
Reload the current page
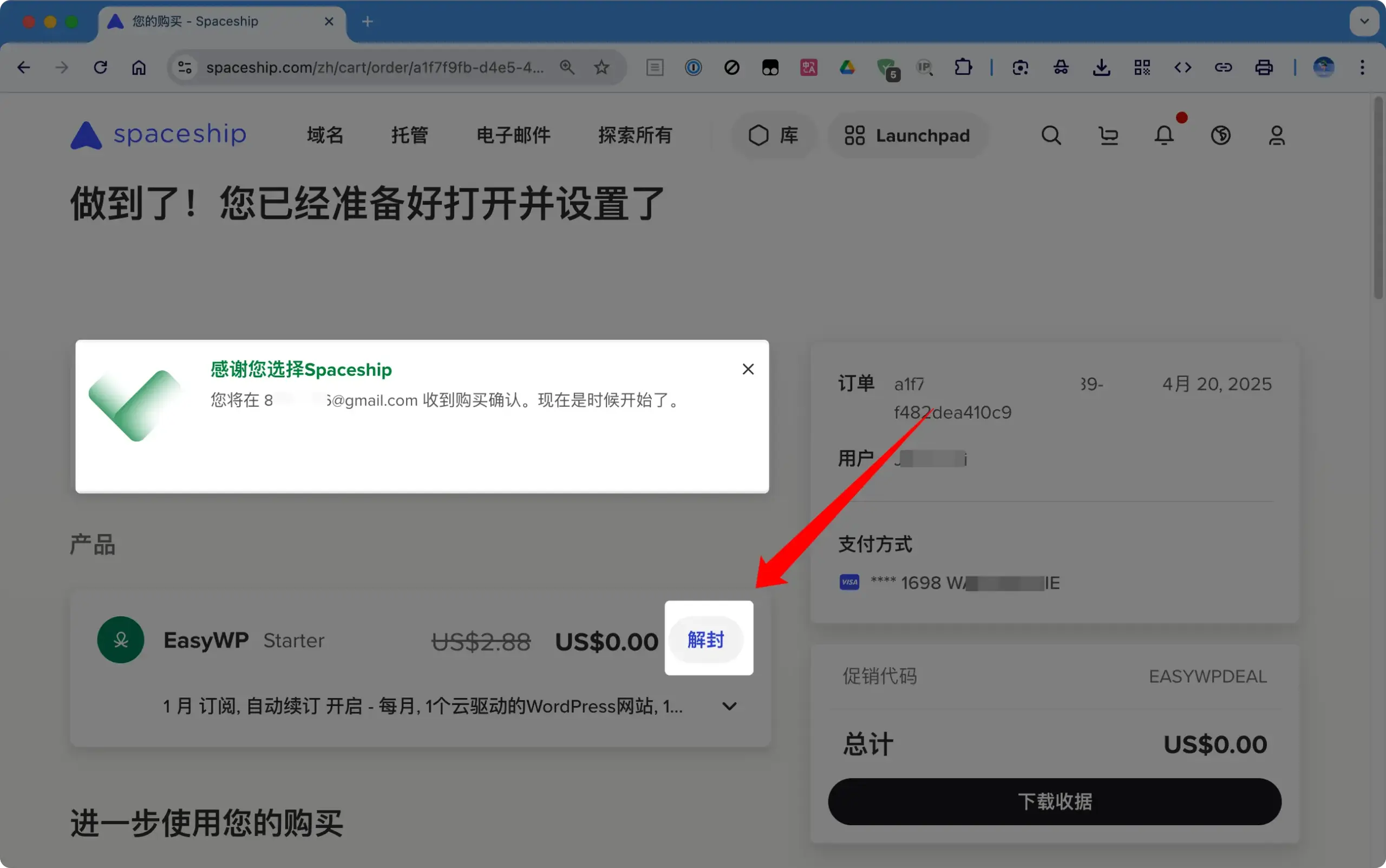(x=101, y=68)
